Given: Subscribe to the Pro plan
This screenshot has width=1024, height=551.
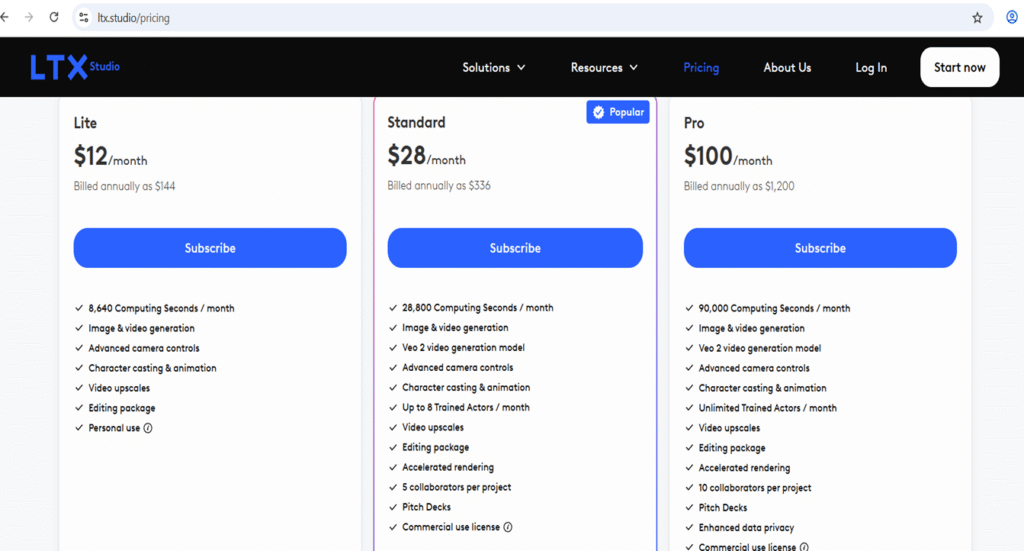Looking at the screenshot, I should coord(820,248).
